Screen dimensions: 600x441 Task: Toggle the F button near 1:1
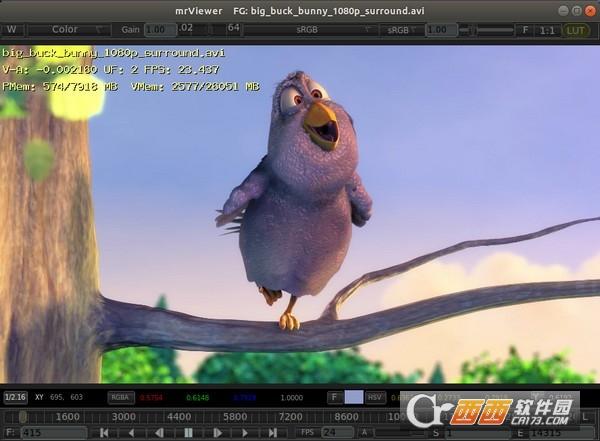(x=525, y=30)
